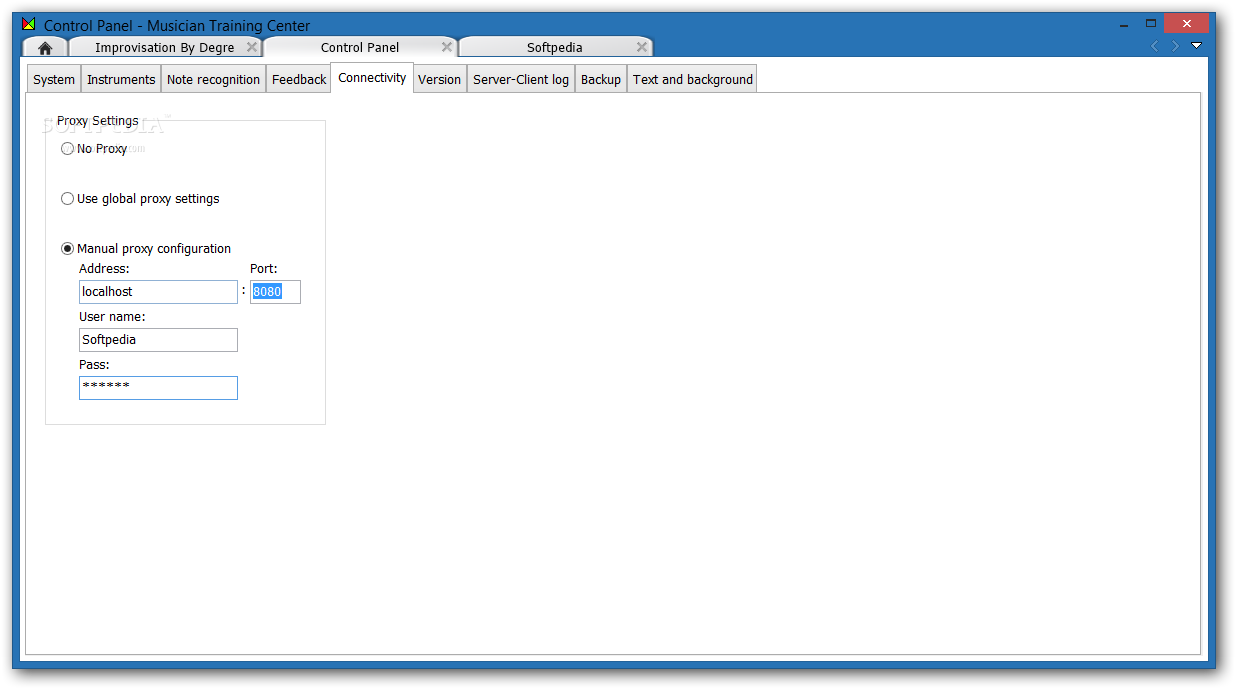Show previous tabs with left arrow
This screenshot has height=689, width=1236.
tap(1154, 46)
